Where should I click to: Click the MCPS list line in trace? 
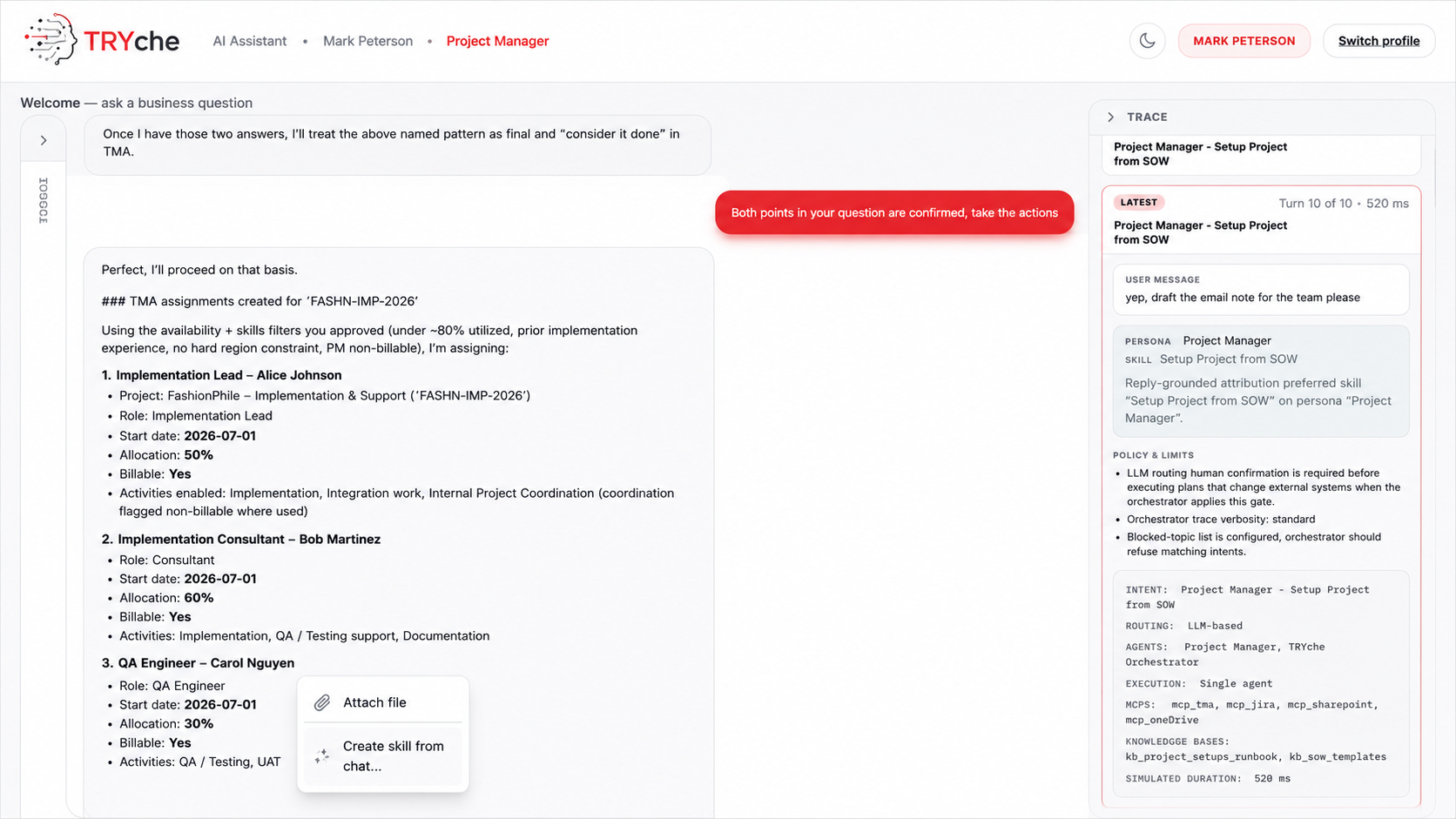pyautogui.click(x=1251, y=712)
